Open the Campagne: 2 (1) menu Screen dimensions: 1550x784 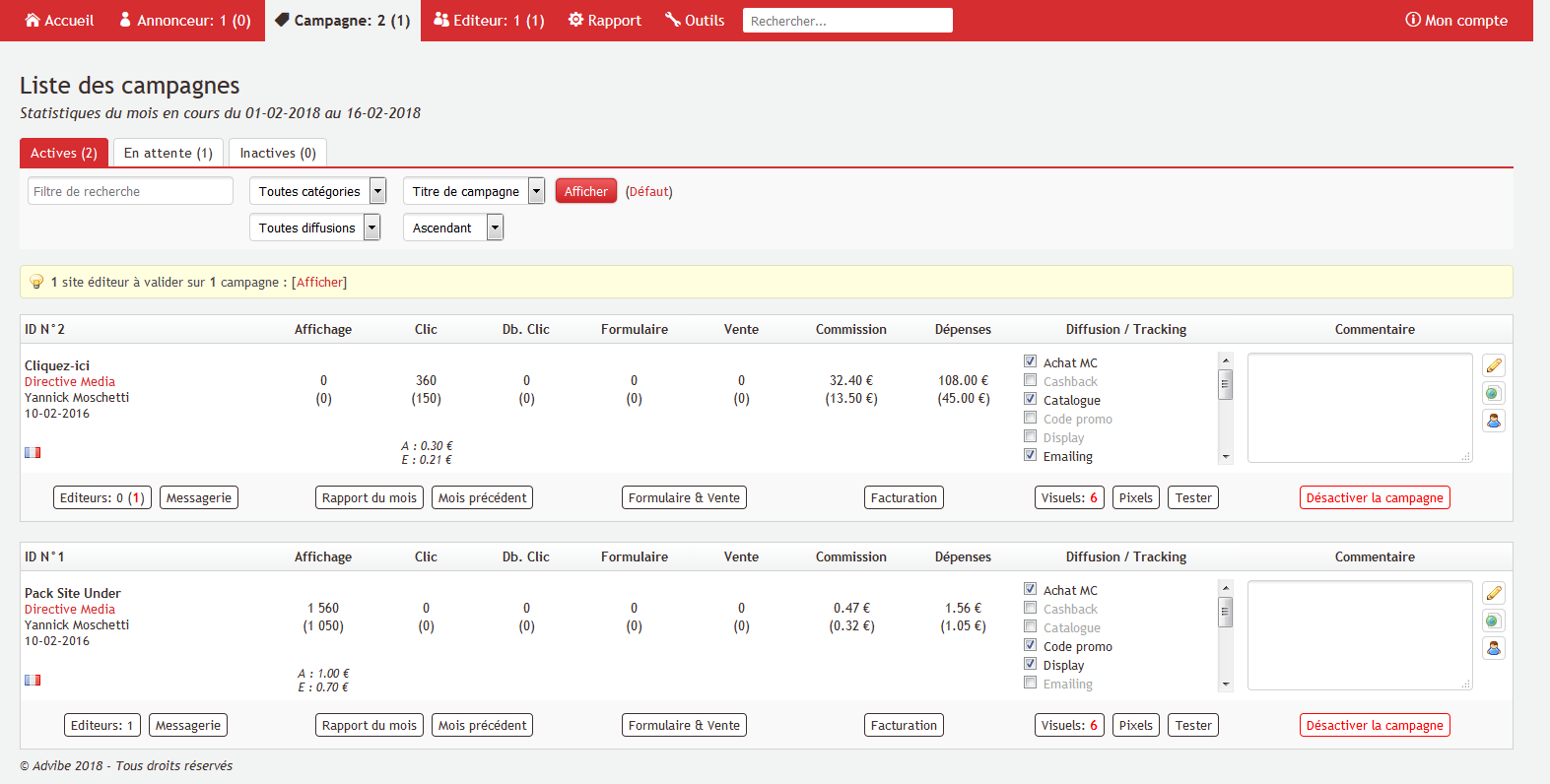coord(343,21)
